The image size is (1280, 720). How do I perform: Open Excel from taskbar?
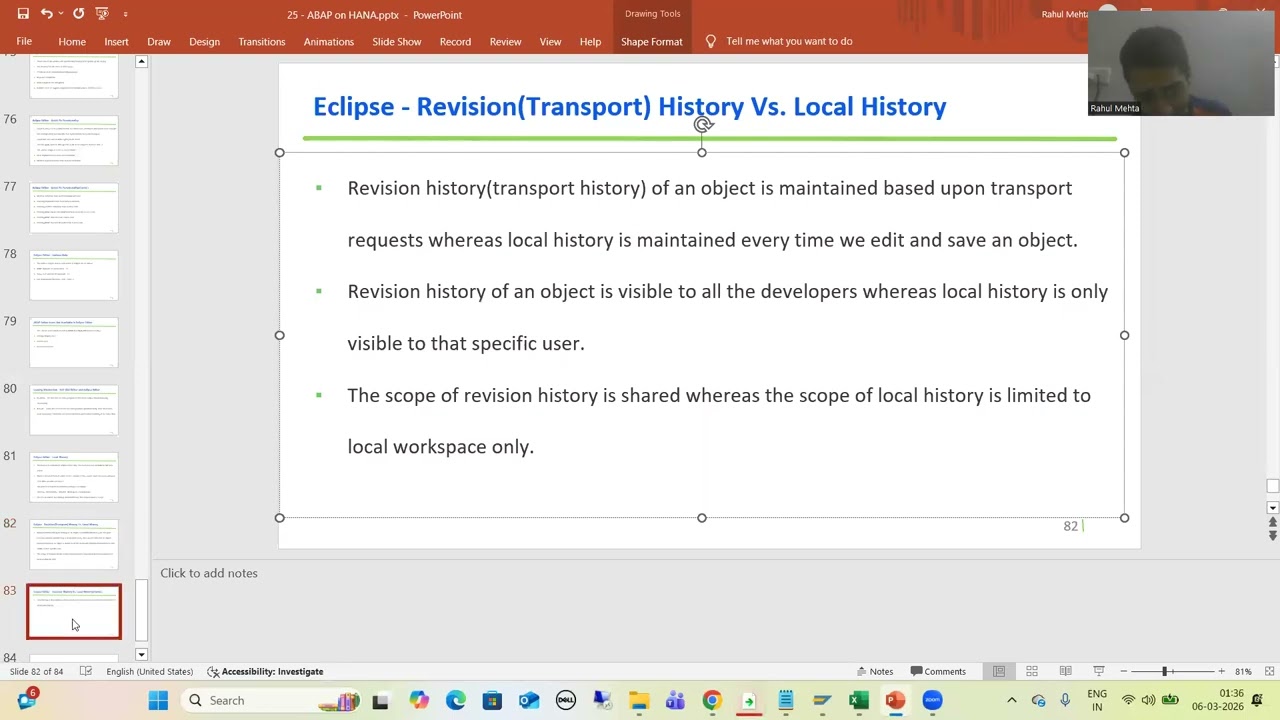click(x=858, y=700)
